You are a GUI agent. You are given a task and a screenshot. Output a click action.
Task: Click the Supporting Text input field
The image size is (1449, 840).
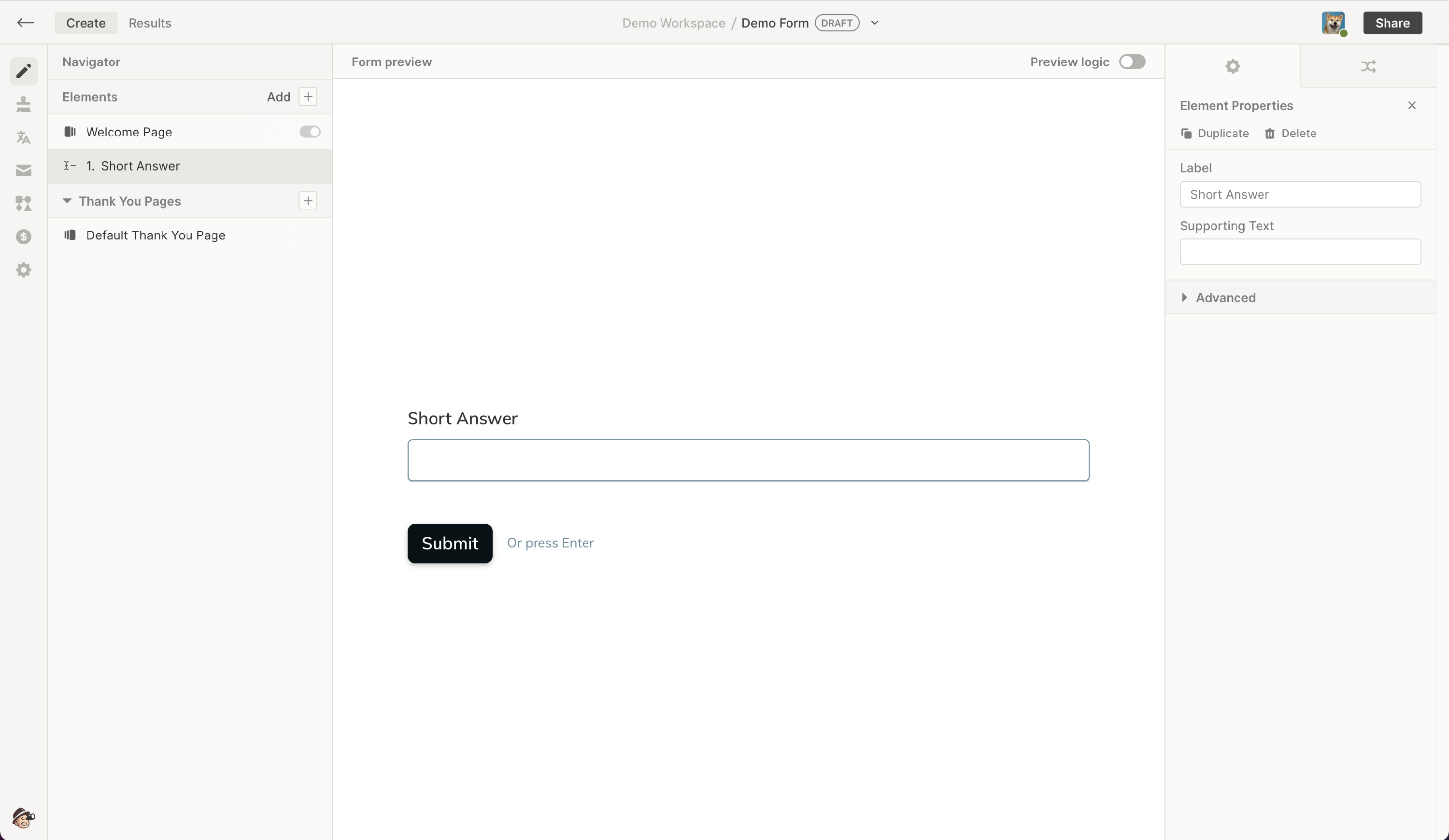coord(1300,252)
